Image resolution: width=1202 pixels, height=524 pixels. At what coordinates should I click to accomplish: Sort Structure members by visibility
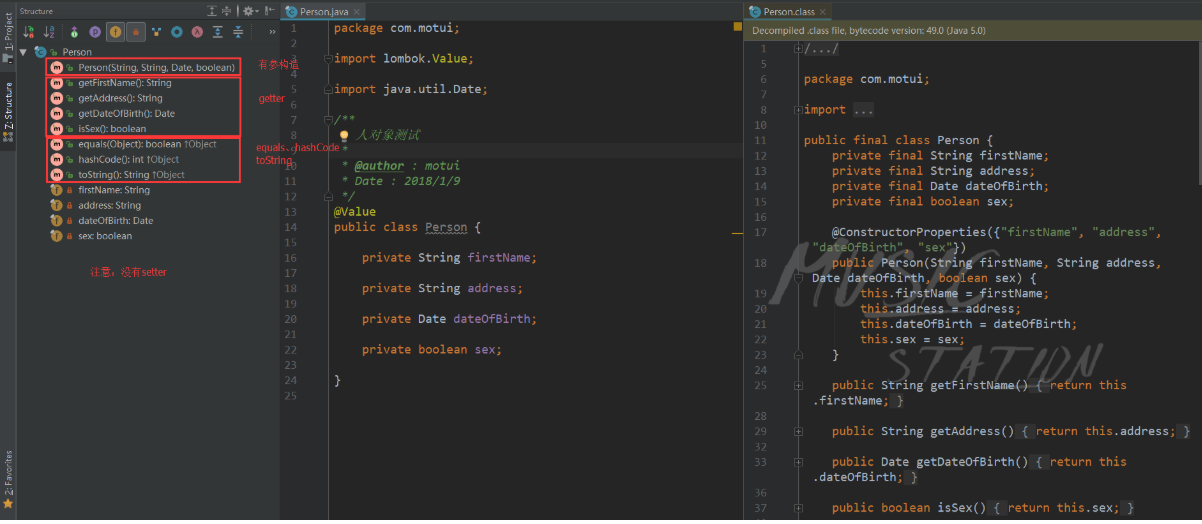click(x=29, y=33)
